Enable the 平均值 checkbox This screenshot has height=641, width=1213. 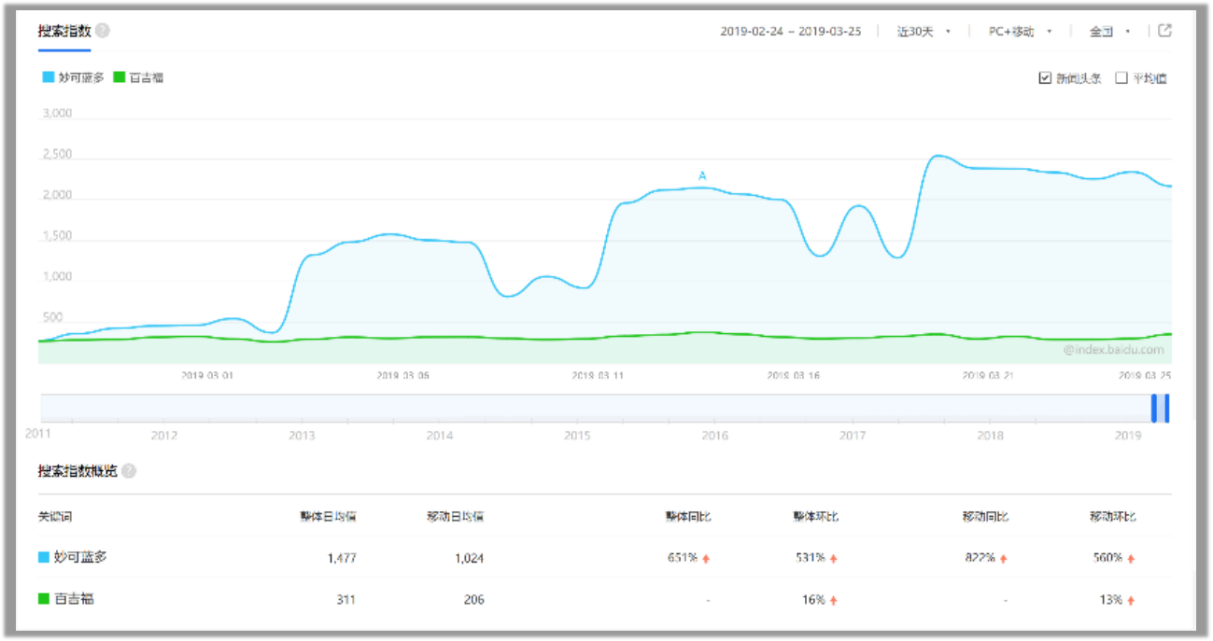tap(1121, 78)
